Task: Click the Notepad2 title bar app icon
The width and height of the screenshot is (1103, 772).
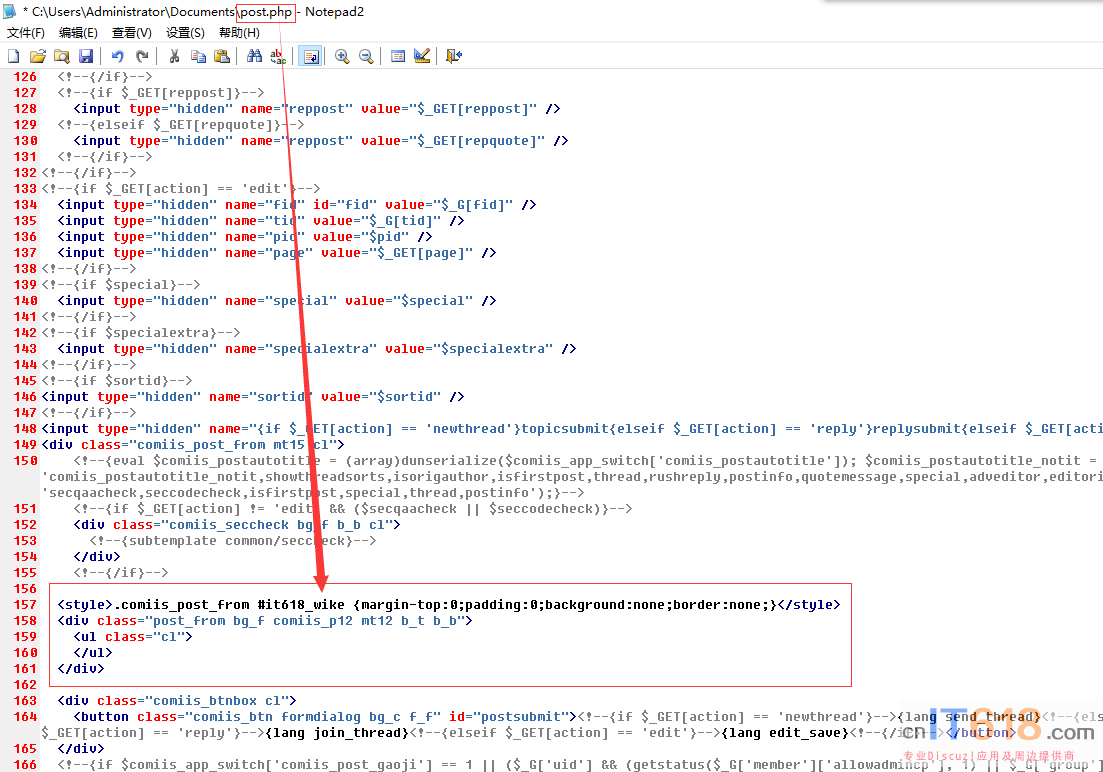Action: click(11, 11)
